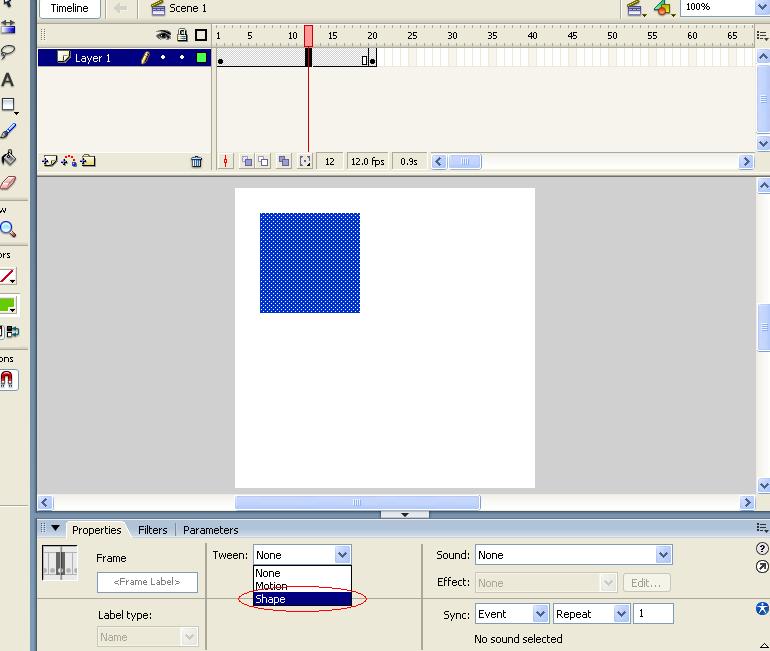Toggle Layer 1 green outline square
770x651 pixels.
click(201, 57)
